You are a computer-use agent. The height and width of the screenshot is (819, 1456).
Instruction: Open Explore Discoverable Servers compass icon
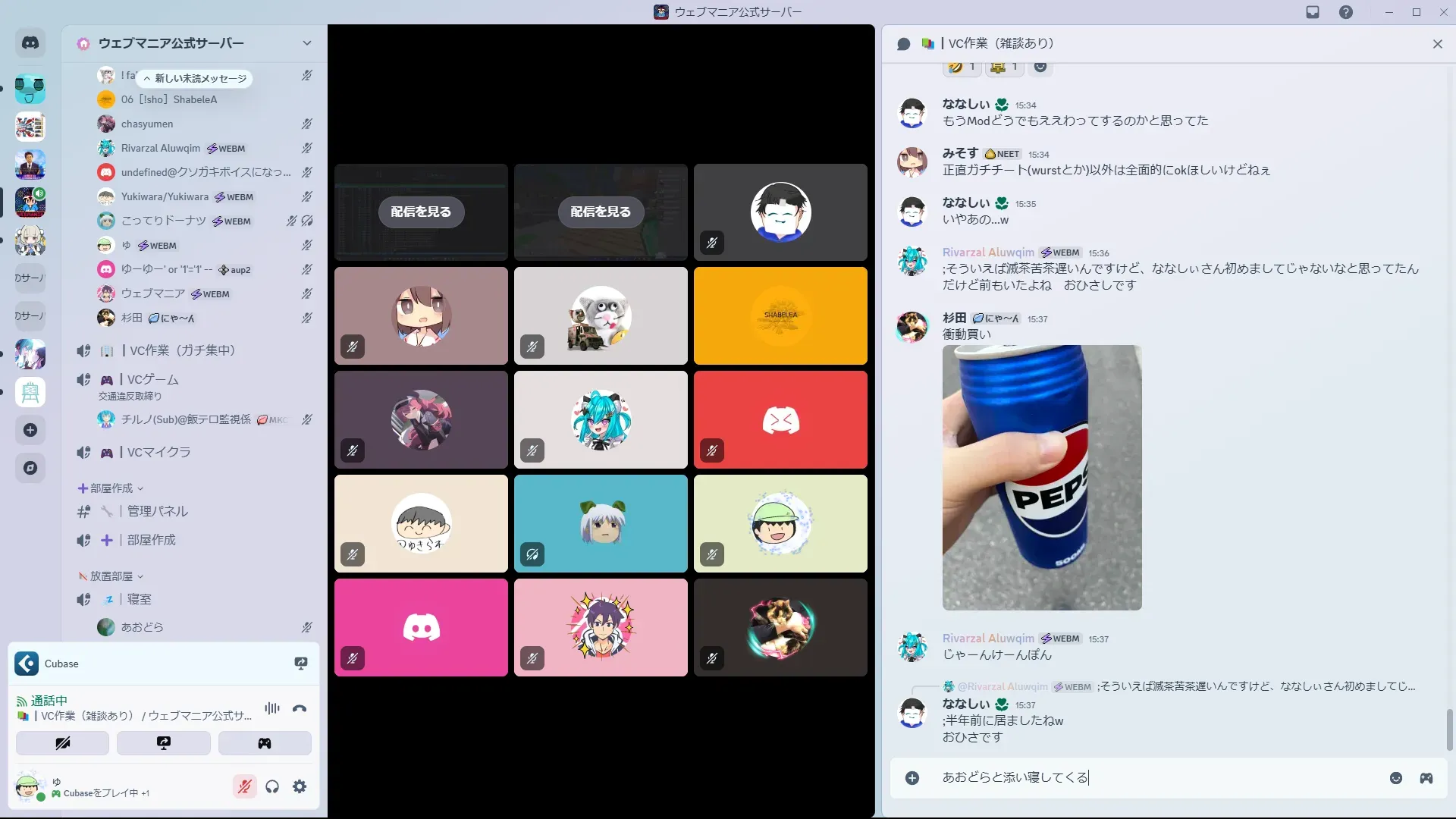(x=30, y=468)
